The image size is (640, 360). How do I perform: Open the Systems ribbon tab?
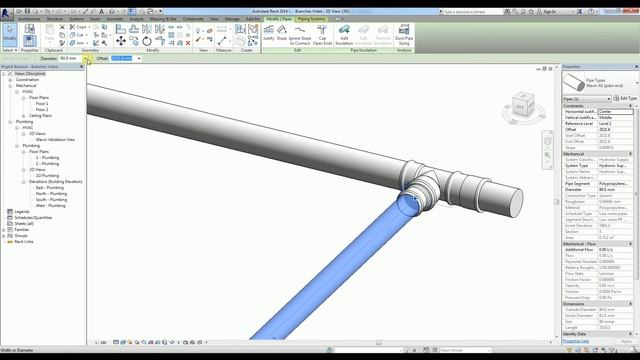click(x=76, y=19)
